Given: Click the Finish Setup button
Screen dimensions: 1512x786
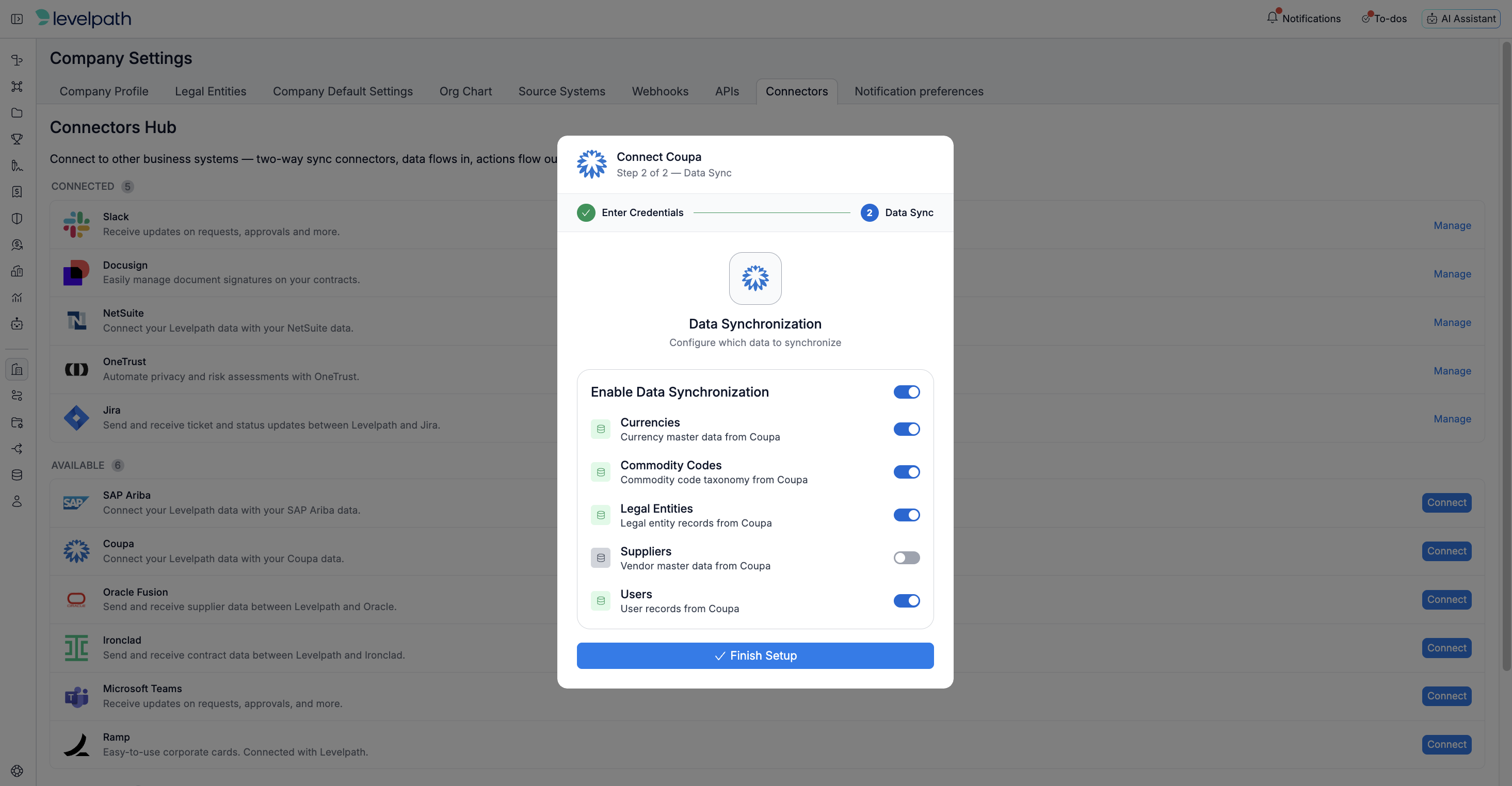Looking at the screenshot, I should pyautogui.click(x=755, y=656).
